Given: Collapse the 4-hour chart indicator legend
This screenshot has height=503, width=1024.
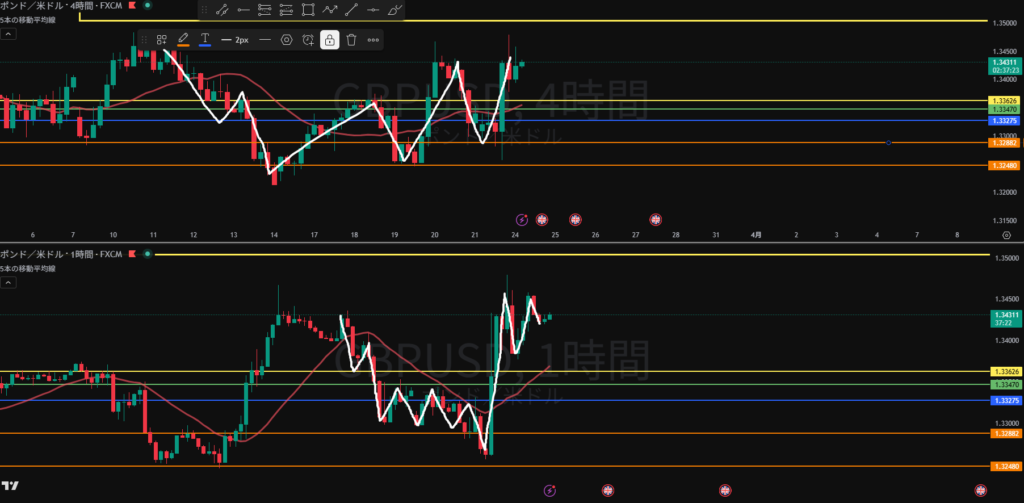Looking at the screenshot, I should [8, 33].
